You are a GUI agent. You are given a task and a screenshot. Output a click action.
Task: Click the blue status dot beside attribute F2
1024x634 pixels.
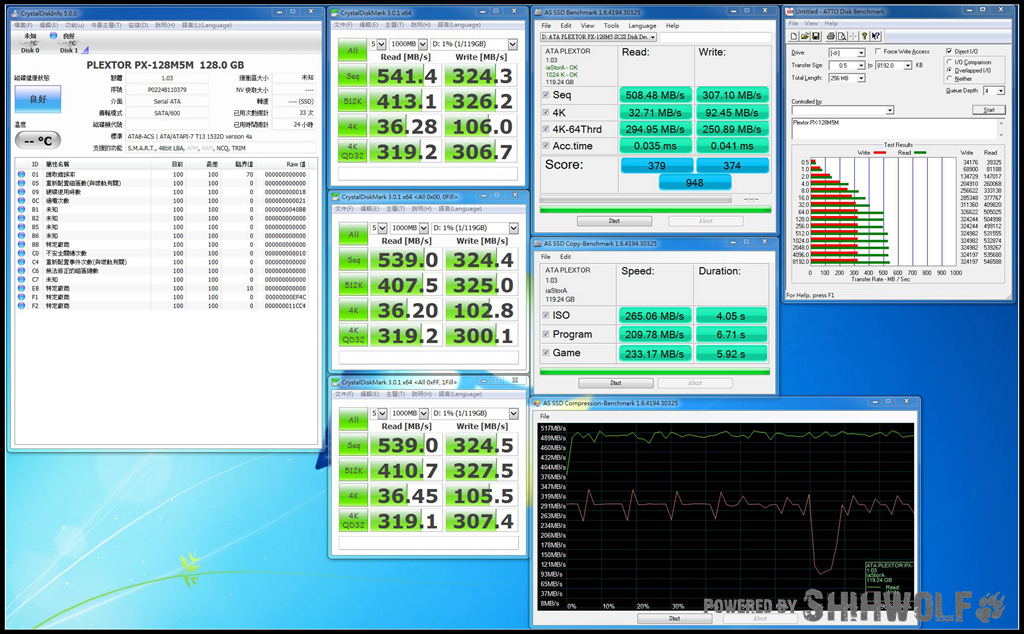click(x=21, y=306)
